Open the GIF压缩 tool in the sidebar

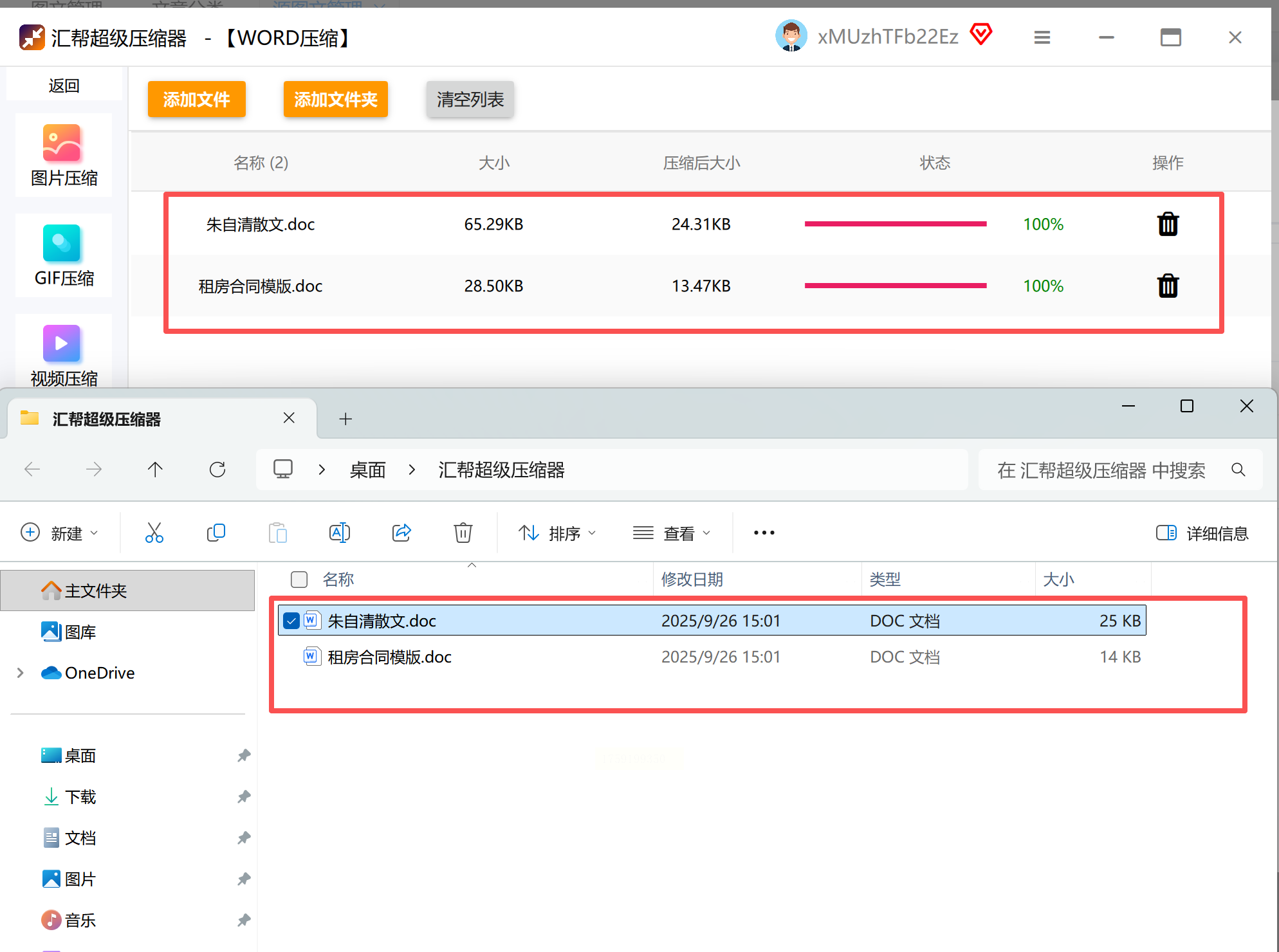64,256
